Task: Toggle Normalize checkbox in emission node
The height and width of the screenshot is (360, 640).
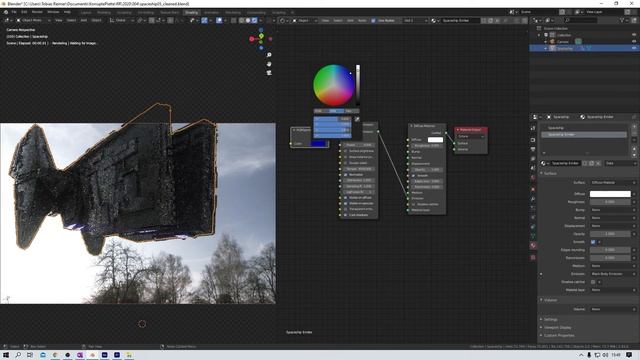Action: pos(345,174)
